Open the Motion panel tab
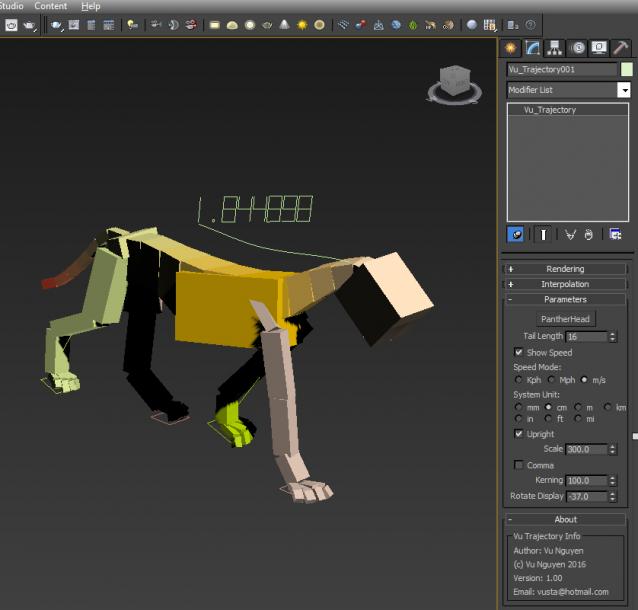Screen dimensions: 638x610 577,47
